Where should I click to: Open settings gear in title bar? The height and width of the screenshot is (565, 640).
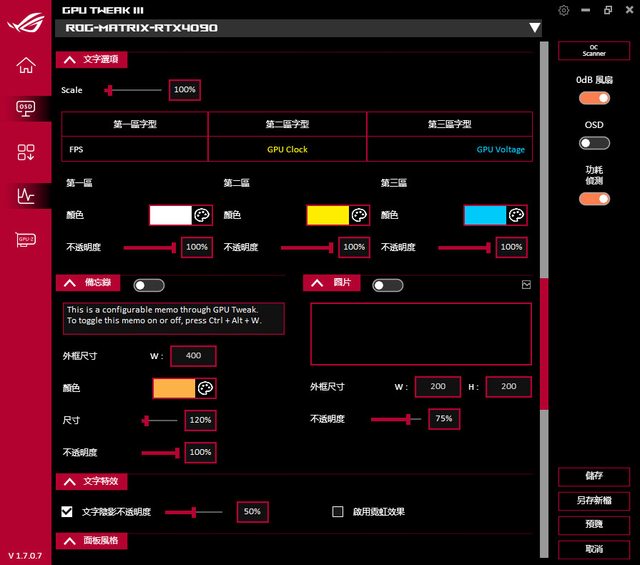coord(564,10)
